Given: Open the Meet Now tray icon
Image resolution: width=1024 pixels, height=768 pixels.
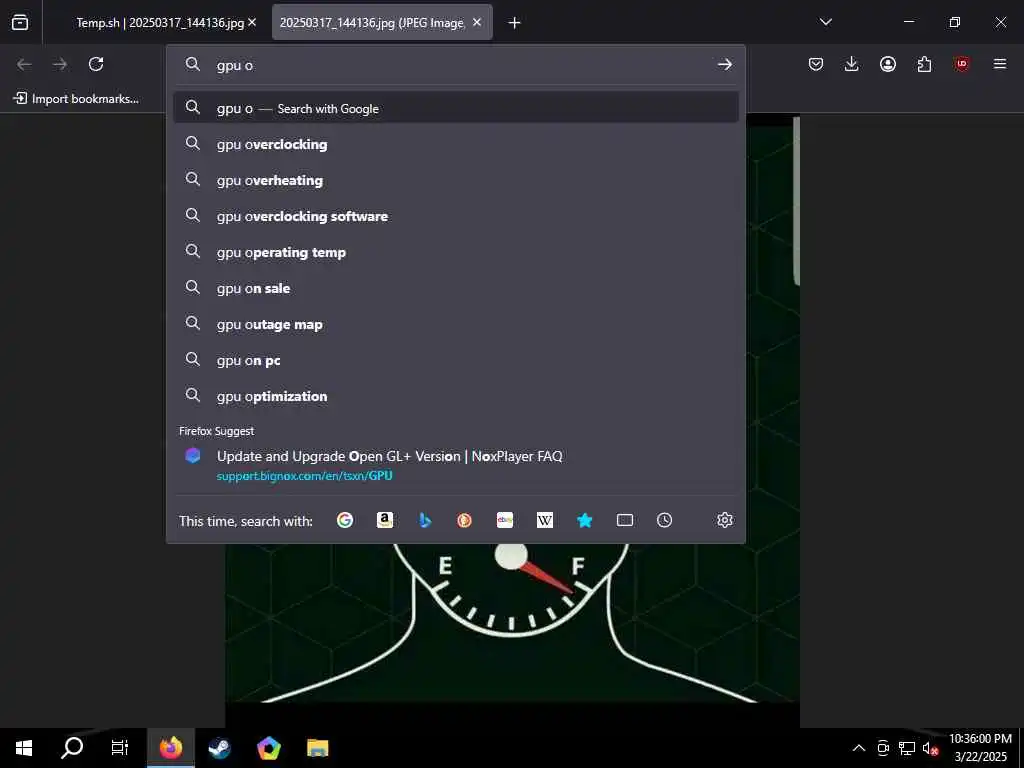Looking at the screenshot, I should click(x=883, y=748).
